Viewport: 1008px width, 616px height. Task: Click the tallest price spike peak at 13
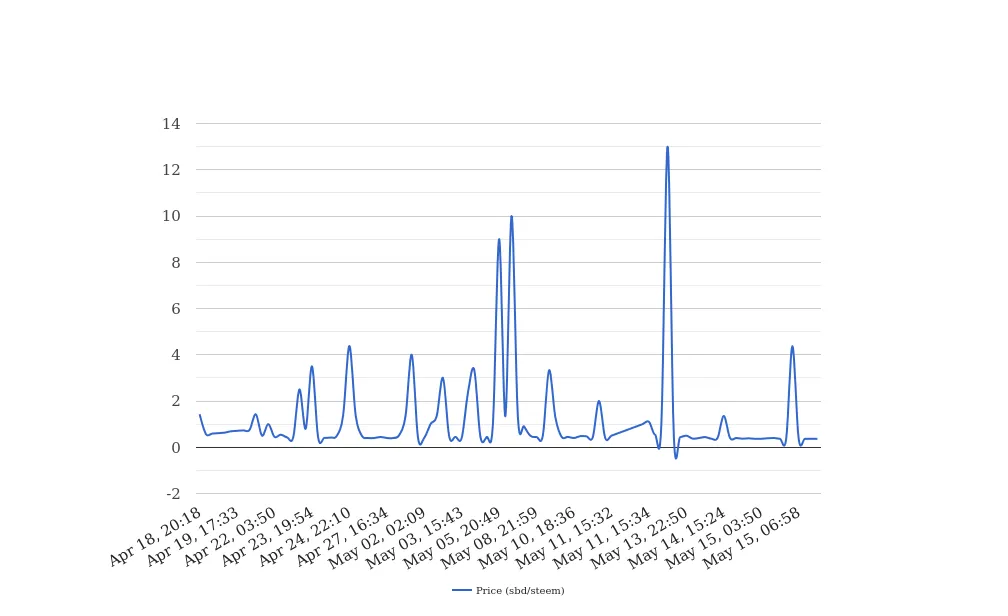667,147
